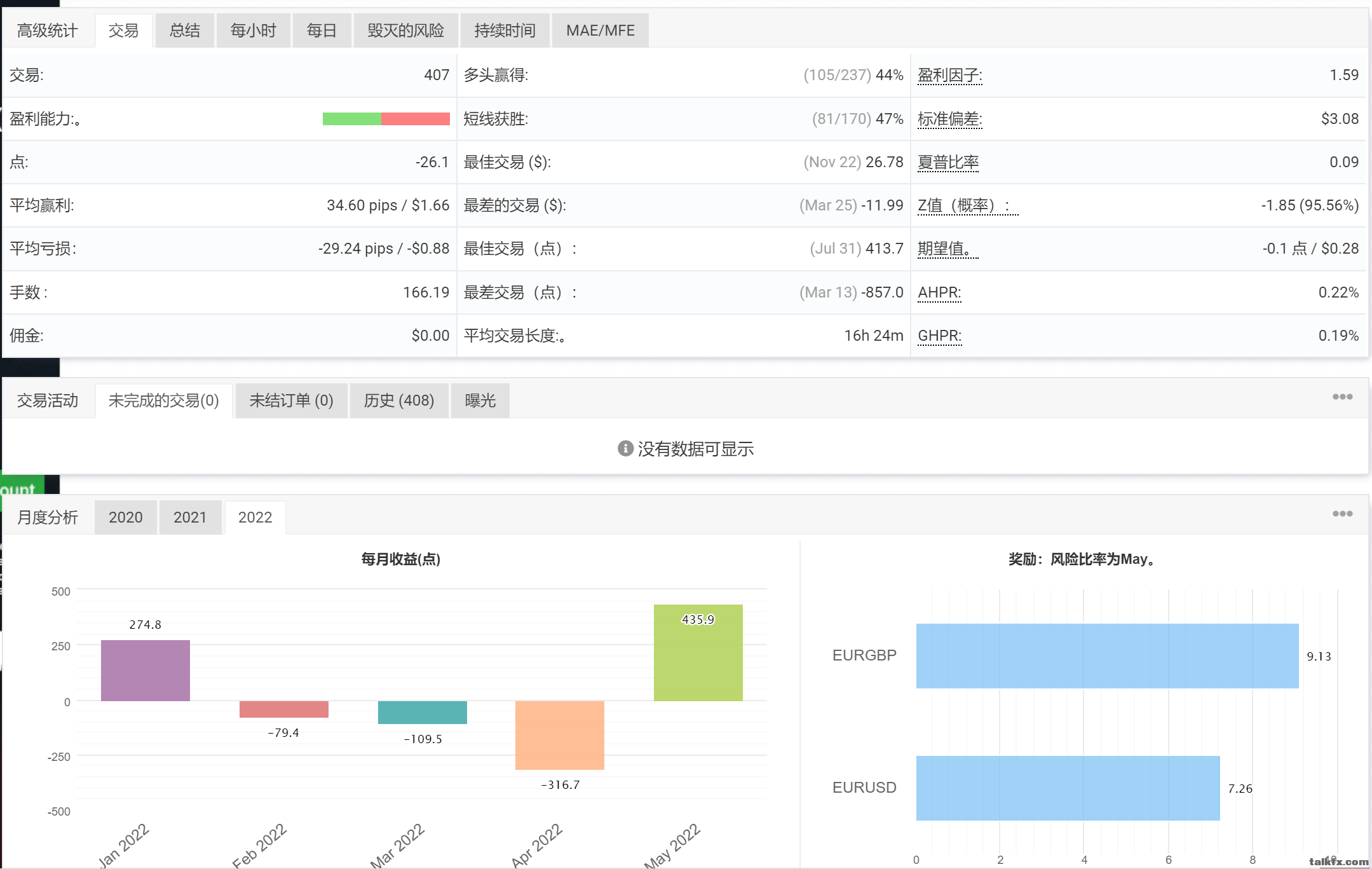Image resolution: width=1372 pixels, height=869 pixels.
Task: Select the 每小时 tab
Action: click(x=254, y=31)
